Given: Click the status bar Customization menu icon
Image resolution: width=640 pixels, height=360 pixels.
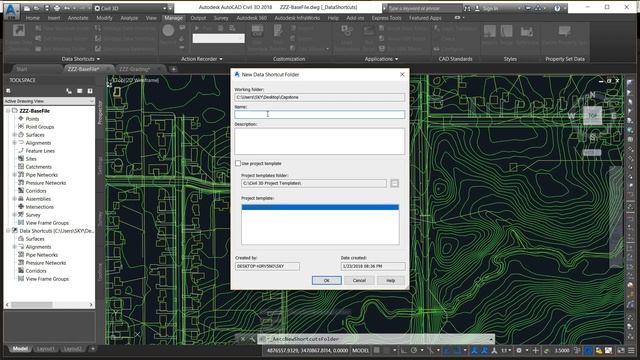Looking at the screenshot, I should click(631, 350).
